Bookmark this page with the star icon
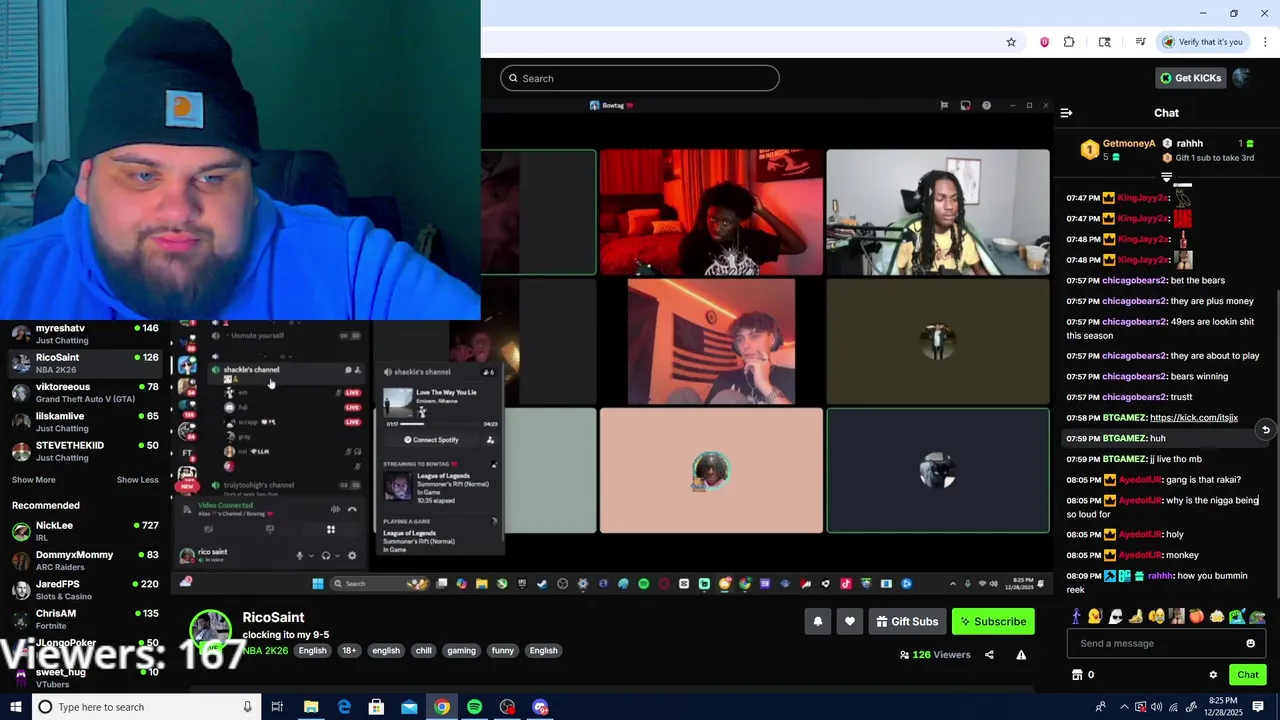This screenshot has height=720, width=1280. 1011,42
